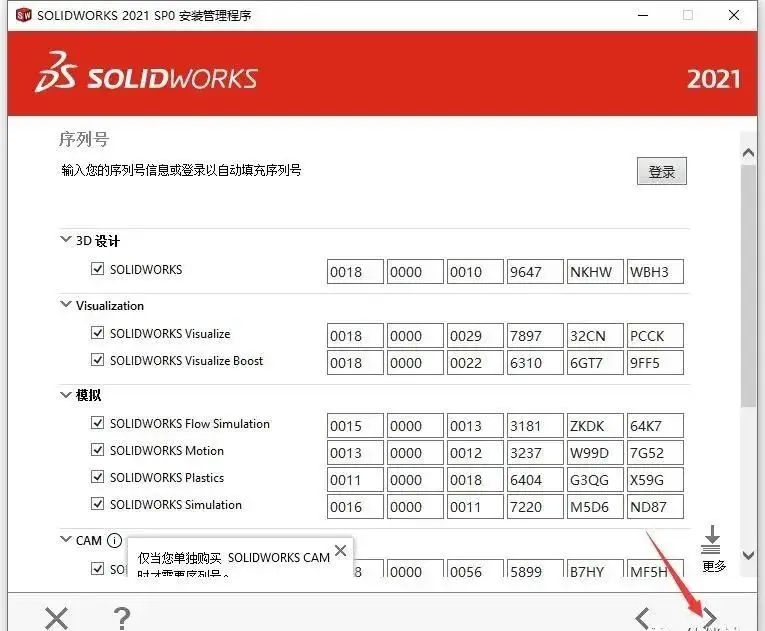Uncheck SOLIDWORKS Flow Simulation checkbox
The image size is (765, 631).
(x=98, y=423)
